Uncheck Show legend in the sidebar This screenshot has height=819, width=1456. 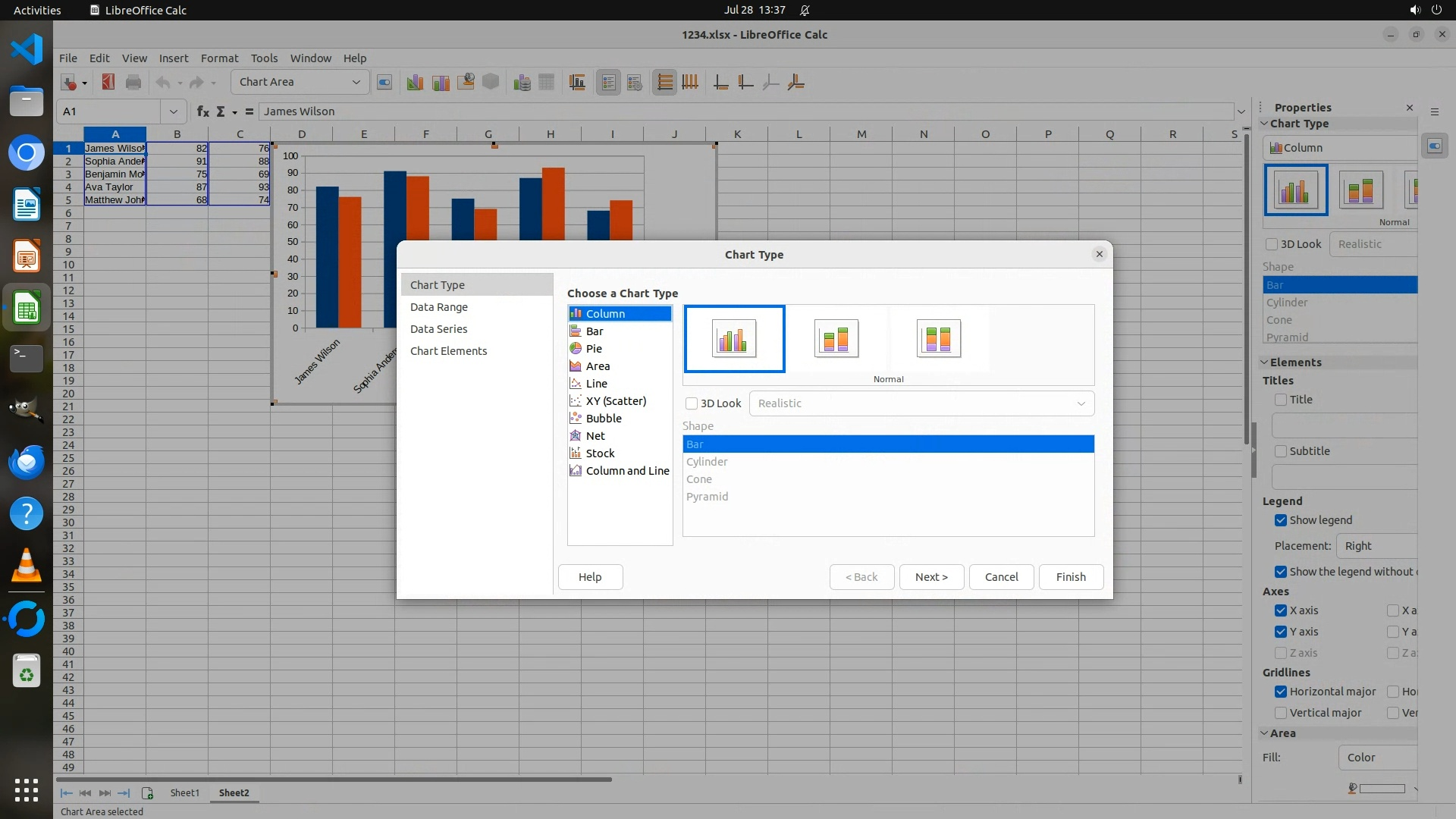[x=1281, y=520]
